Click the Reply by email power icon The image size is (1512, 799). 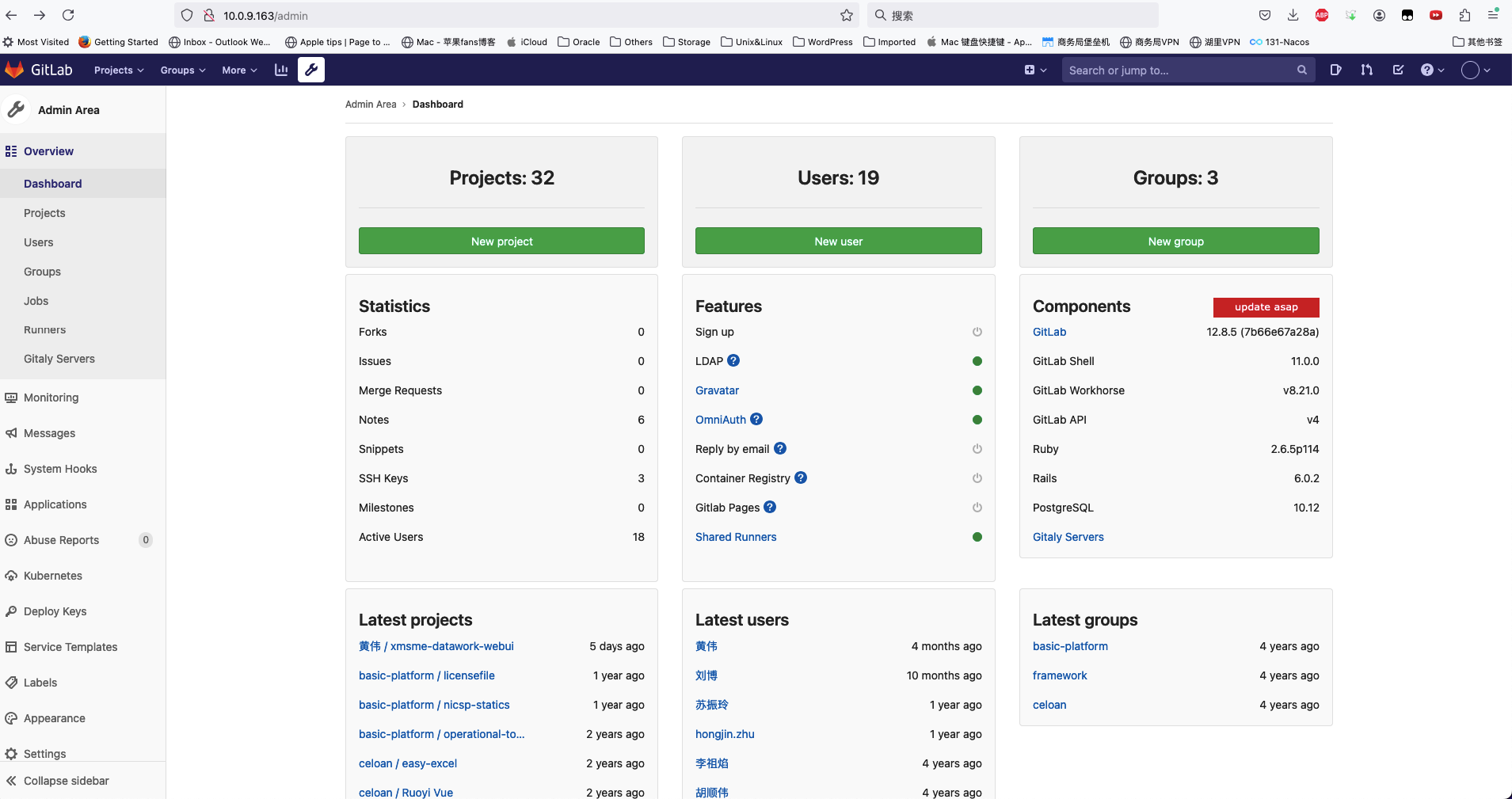[977, 449]
